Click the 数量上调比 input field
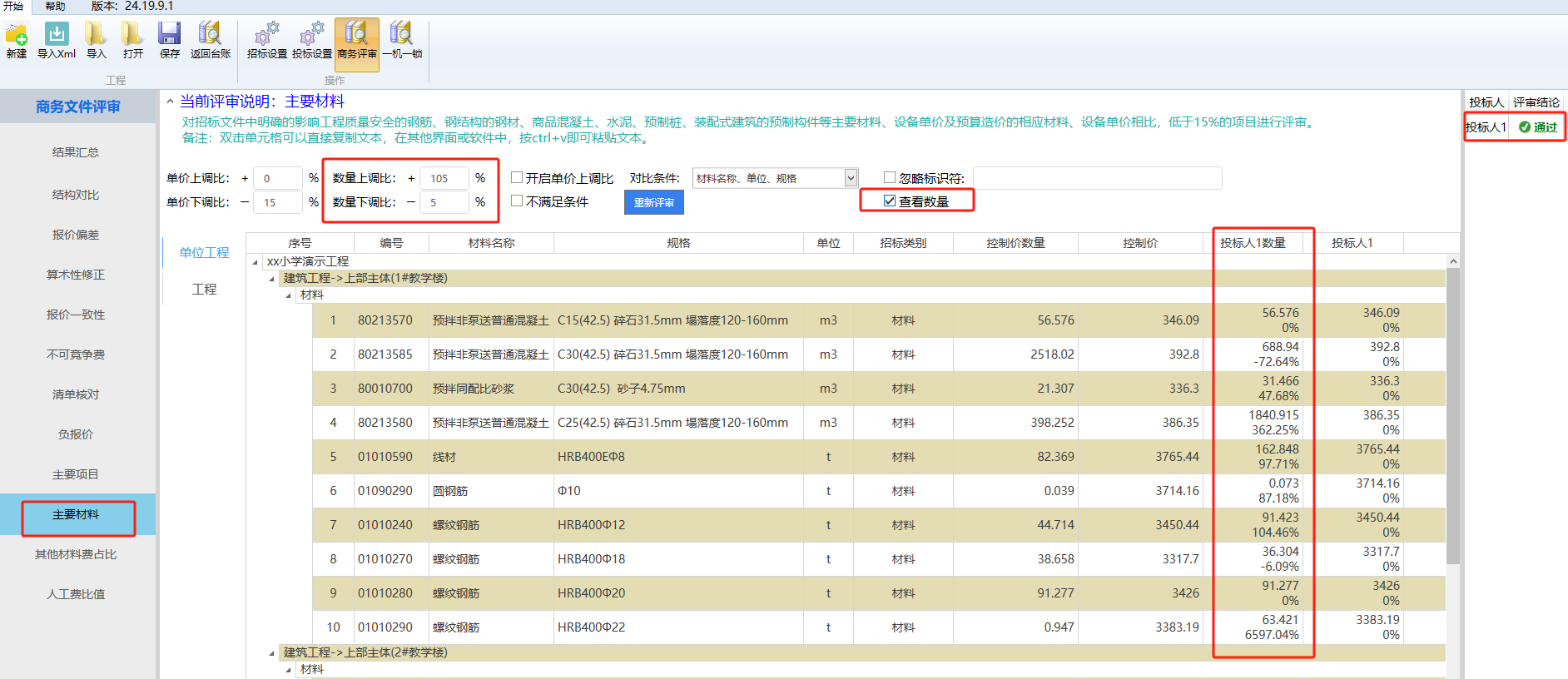This screenshot has width=1568, height=679. pyautogui.click(x=443, y=178)
